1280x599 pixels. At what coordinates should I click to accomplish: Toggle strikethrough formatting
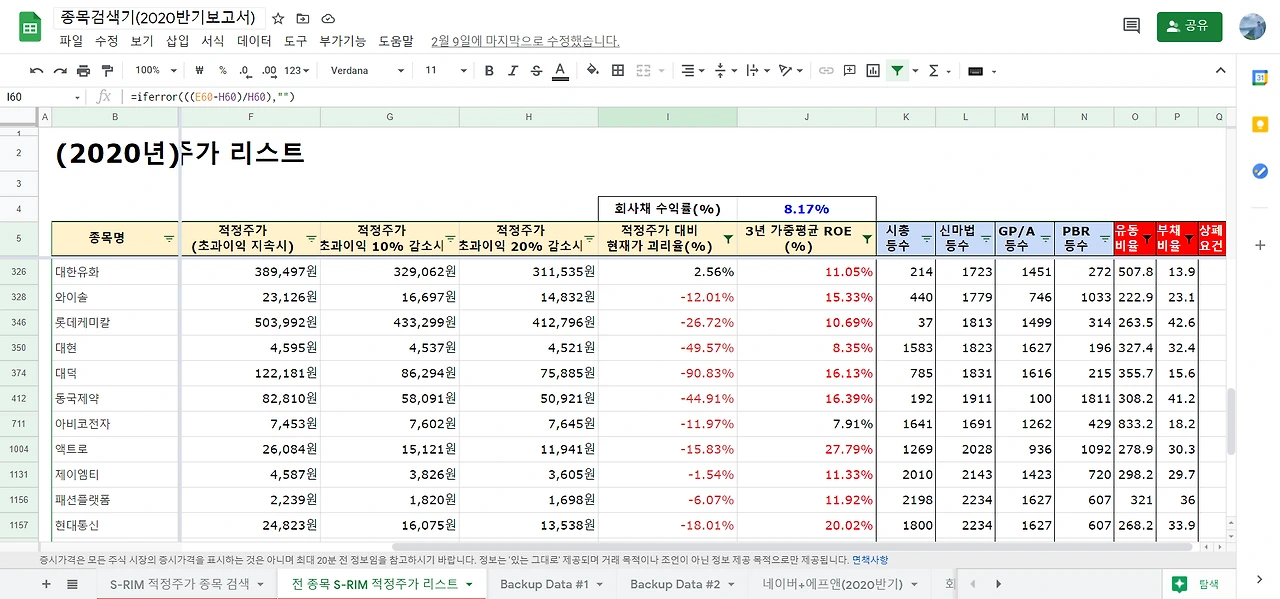537,71
